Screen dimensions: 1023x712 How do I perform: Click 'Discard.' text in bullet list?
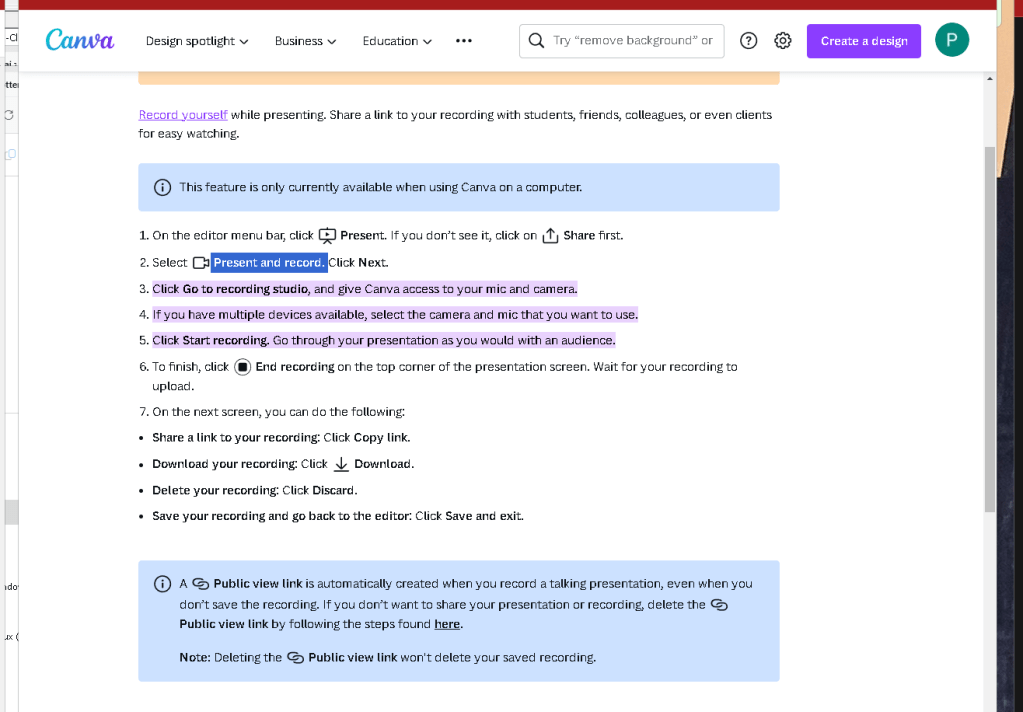pos(335,490)
